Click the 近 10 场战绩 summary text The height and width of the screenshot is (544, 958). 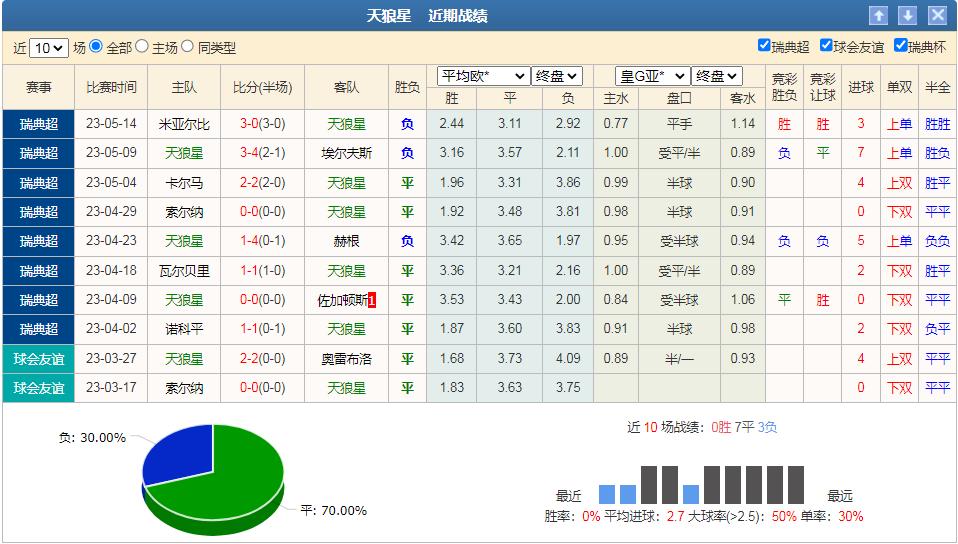click(x=702, y=427)
